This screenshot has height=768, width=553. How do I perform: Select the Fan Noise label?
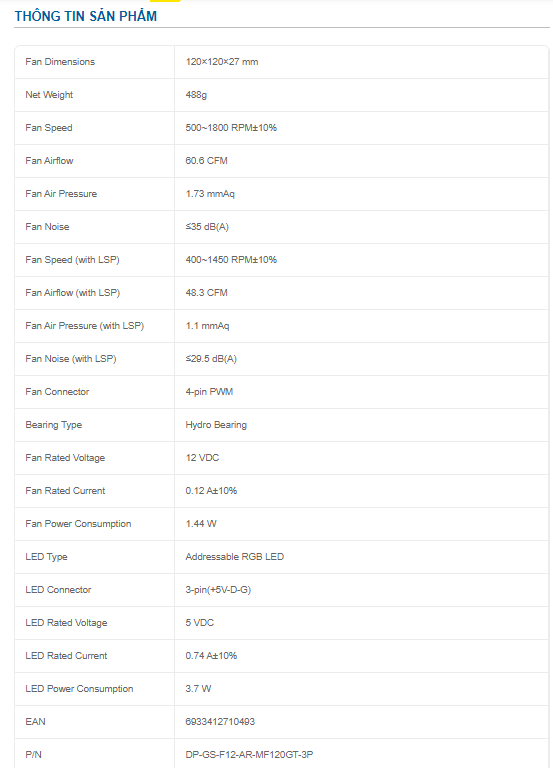tap(47, 227)
